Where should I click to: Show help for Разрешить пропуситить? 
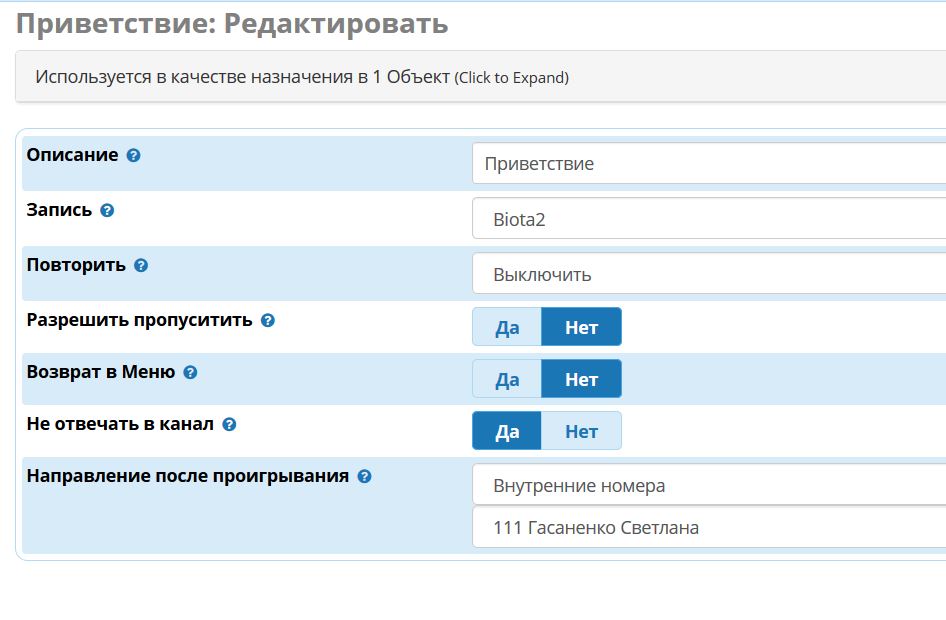click(x=268, y=321)
